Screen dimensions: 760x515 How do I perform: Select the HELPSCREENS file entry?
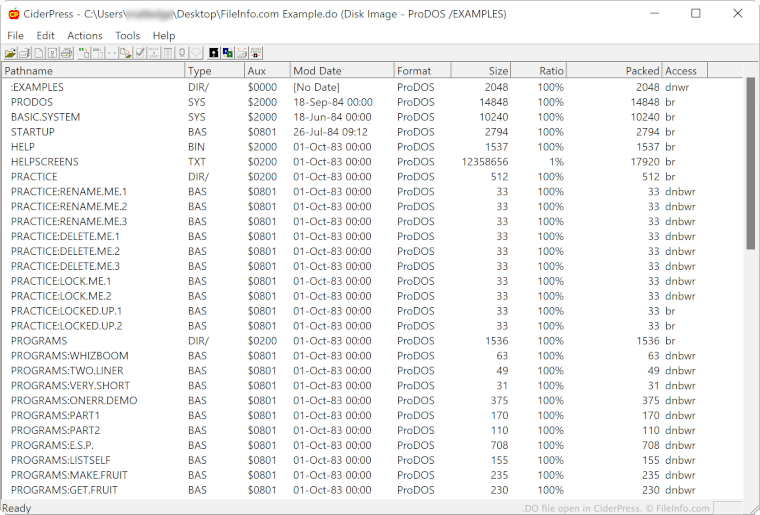coord(372,162)
